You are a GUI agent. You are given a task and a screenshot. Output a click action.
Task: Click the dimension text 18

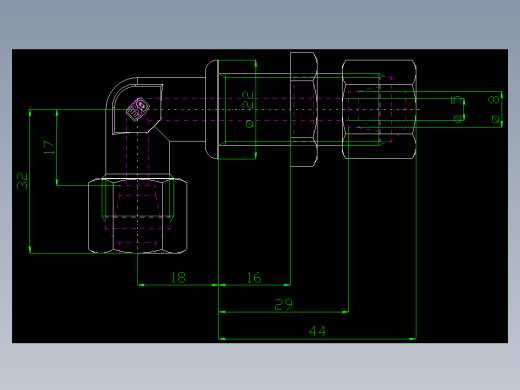pyautogui.click(x=178, y=277)
